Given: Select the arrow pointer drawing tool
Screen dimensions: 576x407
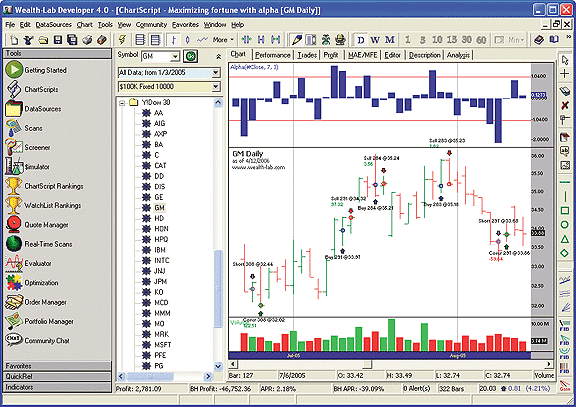Looking at the screenshot, I should (565, 60).
